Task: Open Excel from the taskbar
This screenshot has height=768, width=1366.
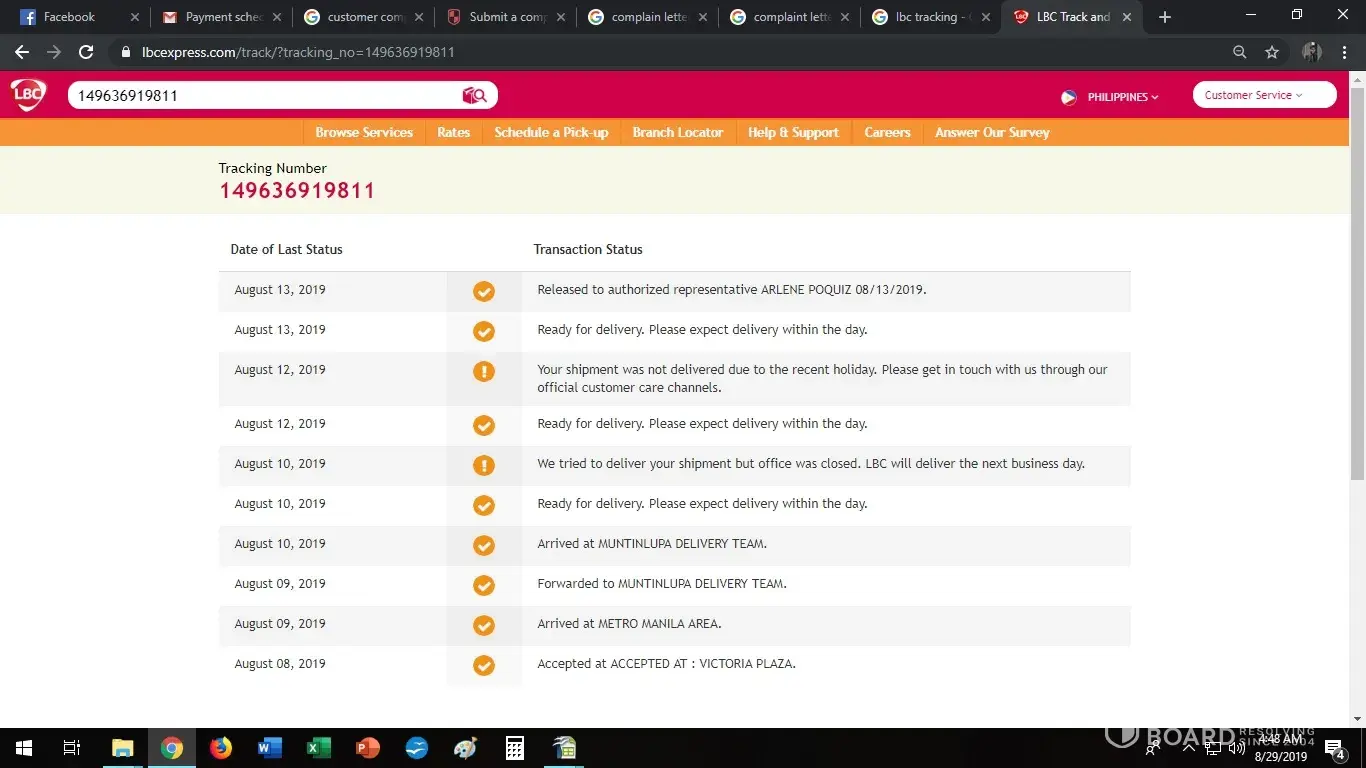Action: tap(319, 748)
